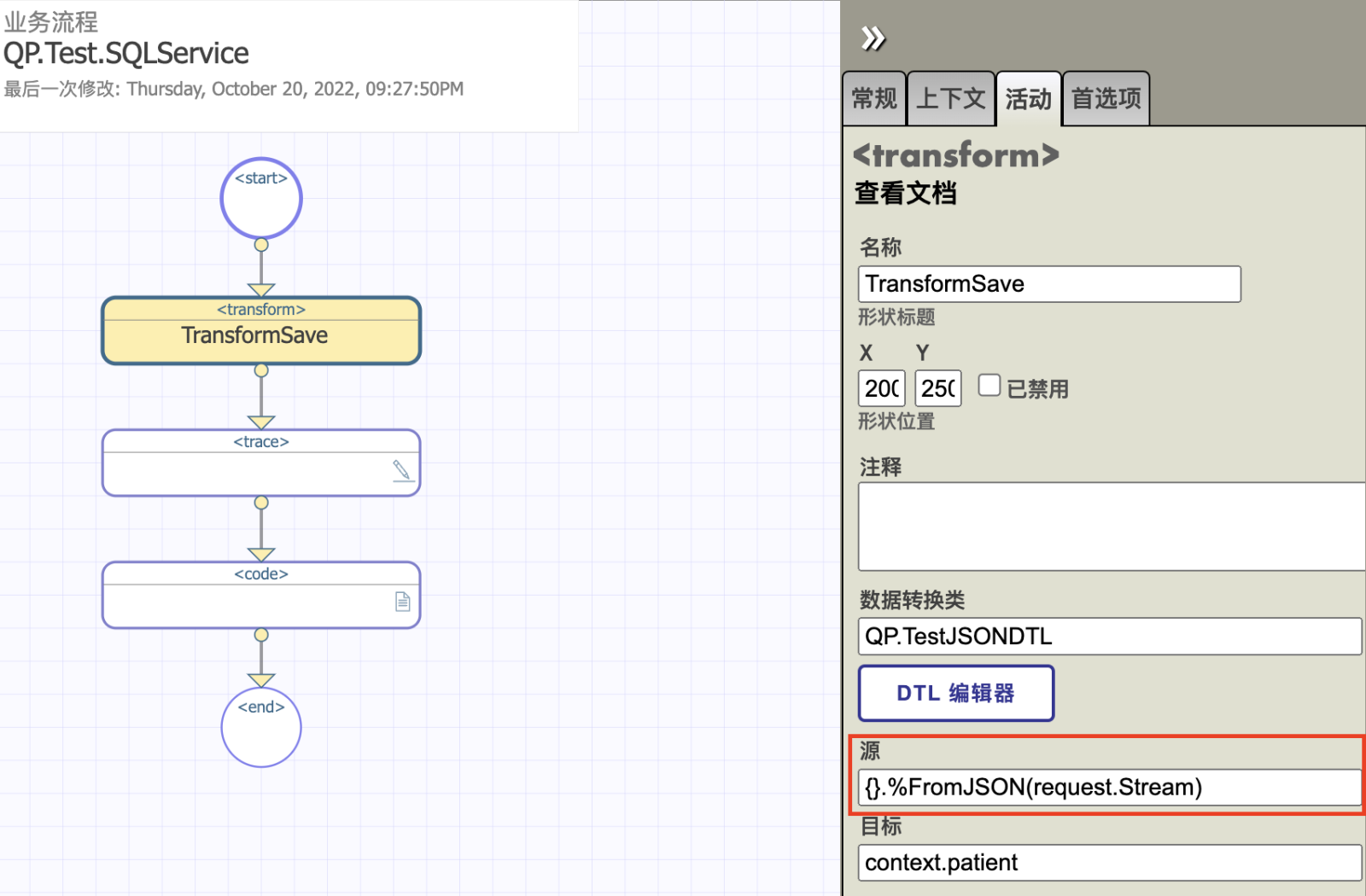The width and height of the screenshot is (1366, 896).
Task: Click the document icon in code node
Action: (403, 602)
